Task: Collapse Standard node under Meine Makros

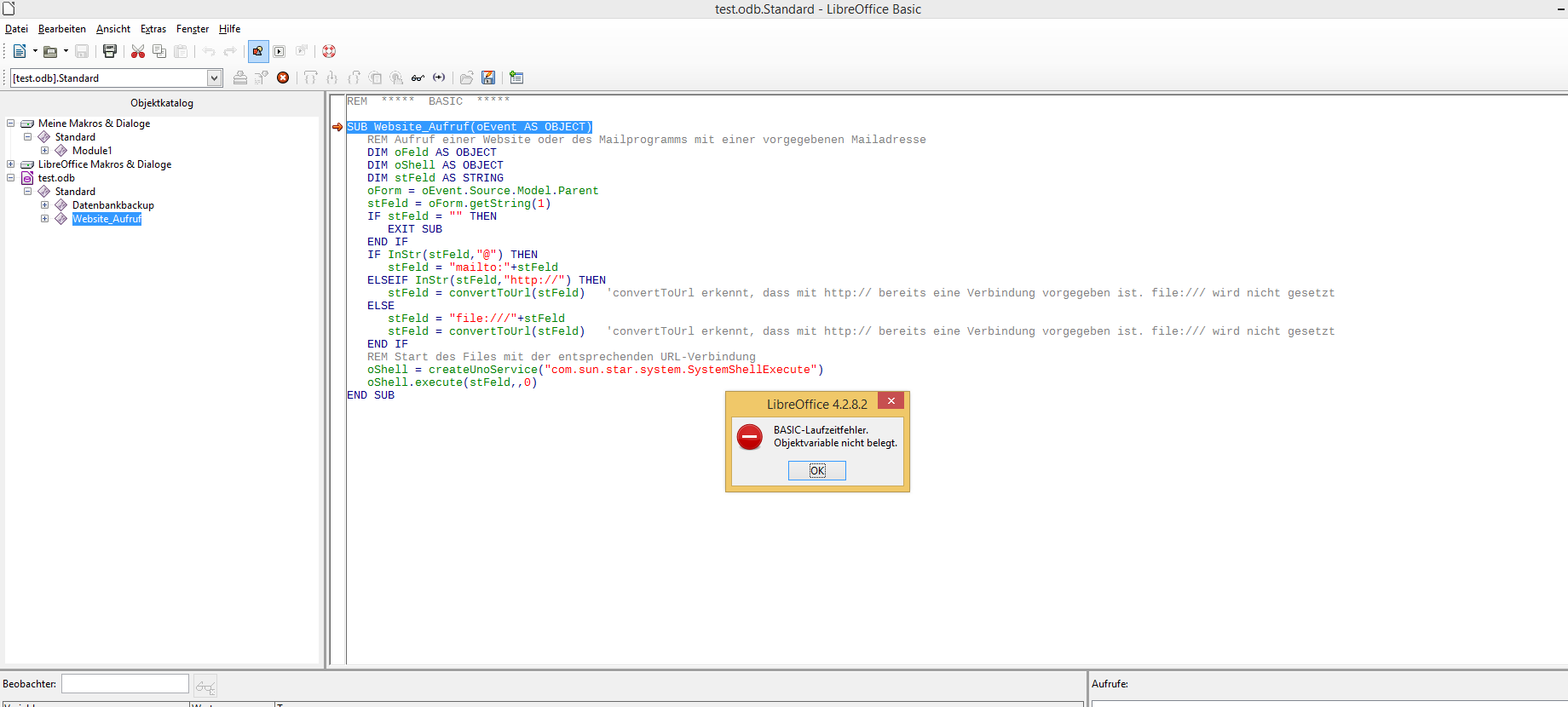Action: click(x=28, y=137)
